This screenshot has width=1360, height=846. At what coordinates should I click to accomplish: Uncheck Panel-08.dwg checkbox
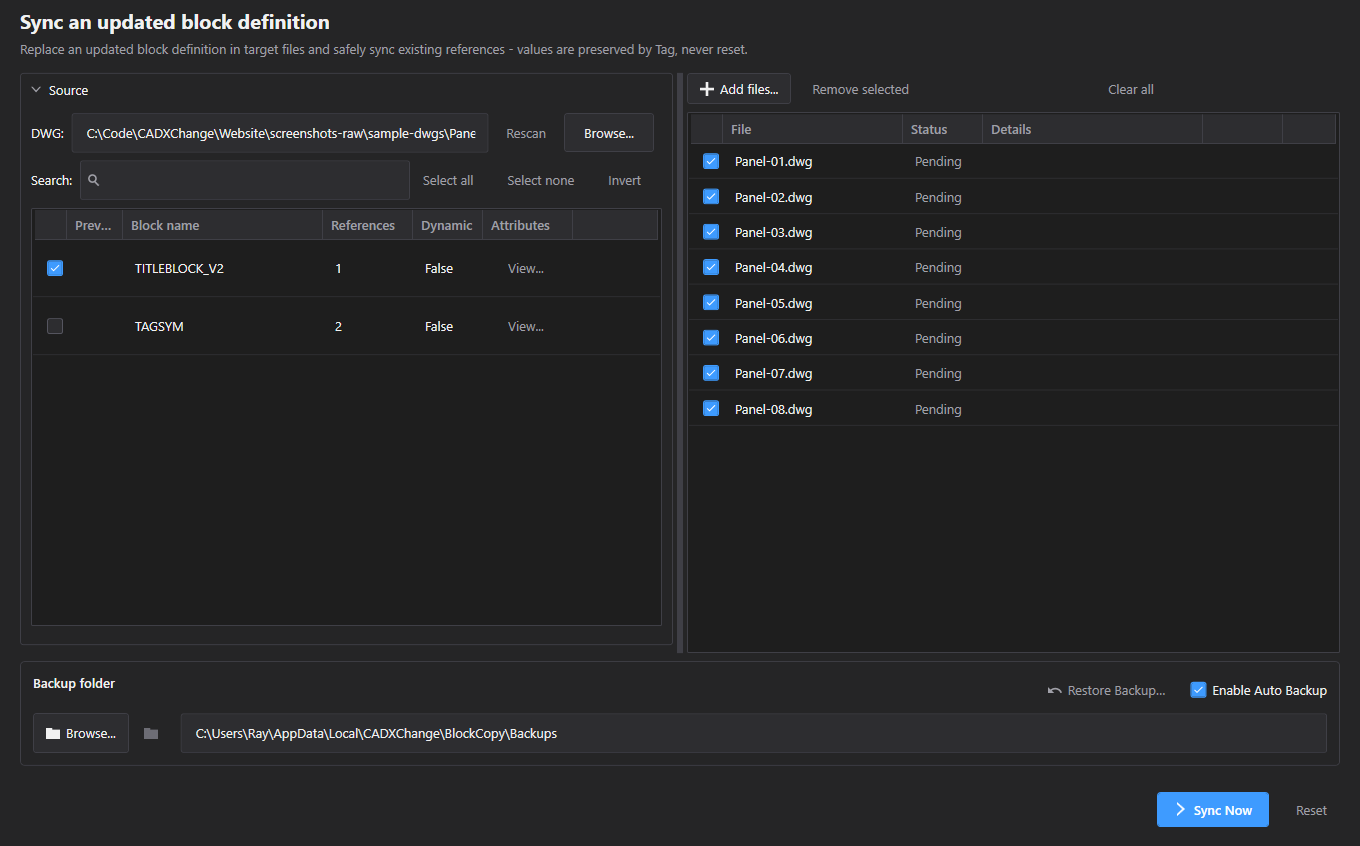pyautogui.click(x=711, y=409)
